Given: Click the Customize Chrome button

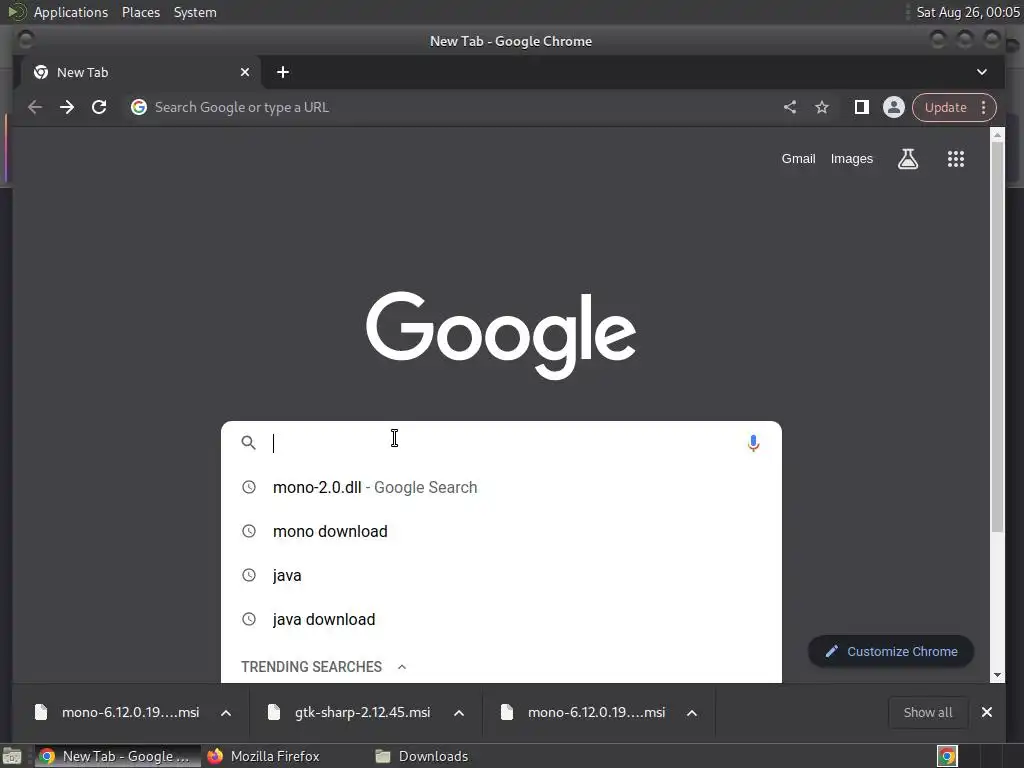Looking at the screenshot, I should coord(891,651).
